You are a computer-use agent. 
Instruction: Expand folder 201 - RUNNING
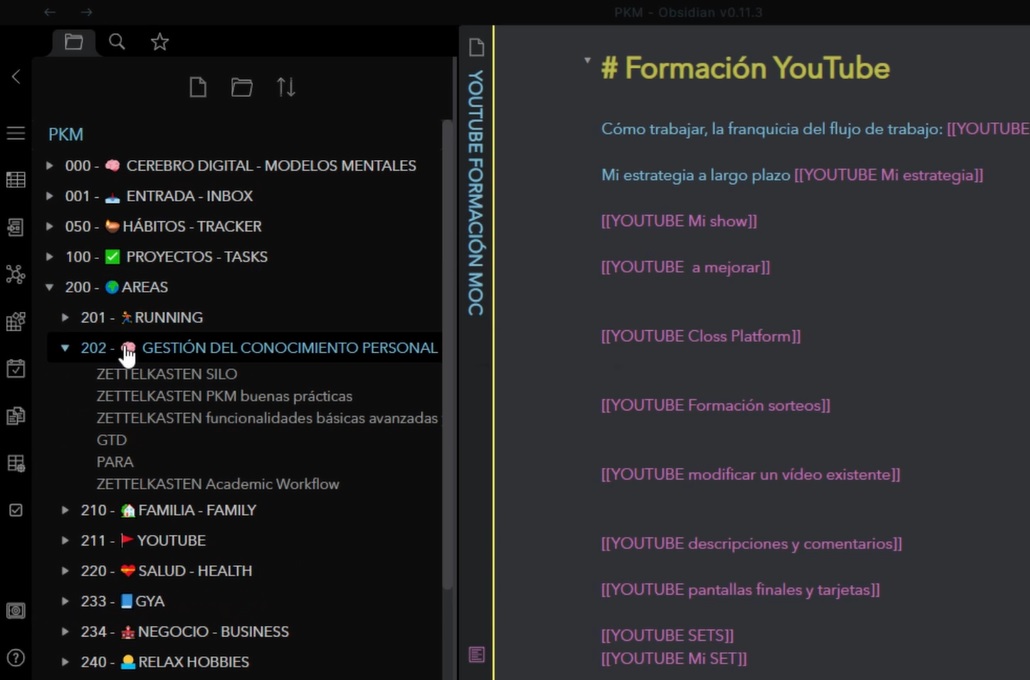point(66,317)
